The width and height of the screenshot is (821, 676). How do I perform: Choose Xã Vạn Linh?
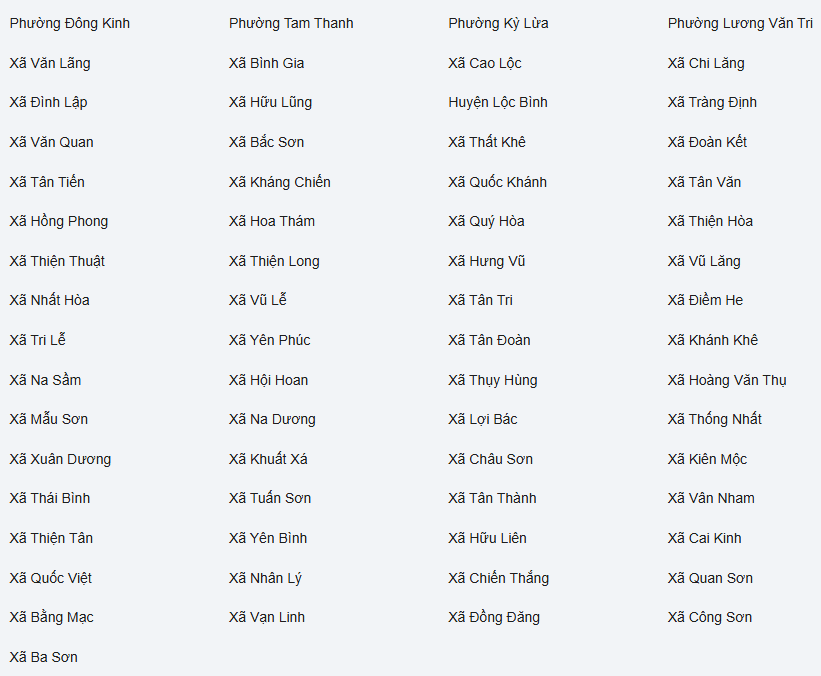[267, 617]
